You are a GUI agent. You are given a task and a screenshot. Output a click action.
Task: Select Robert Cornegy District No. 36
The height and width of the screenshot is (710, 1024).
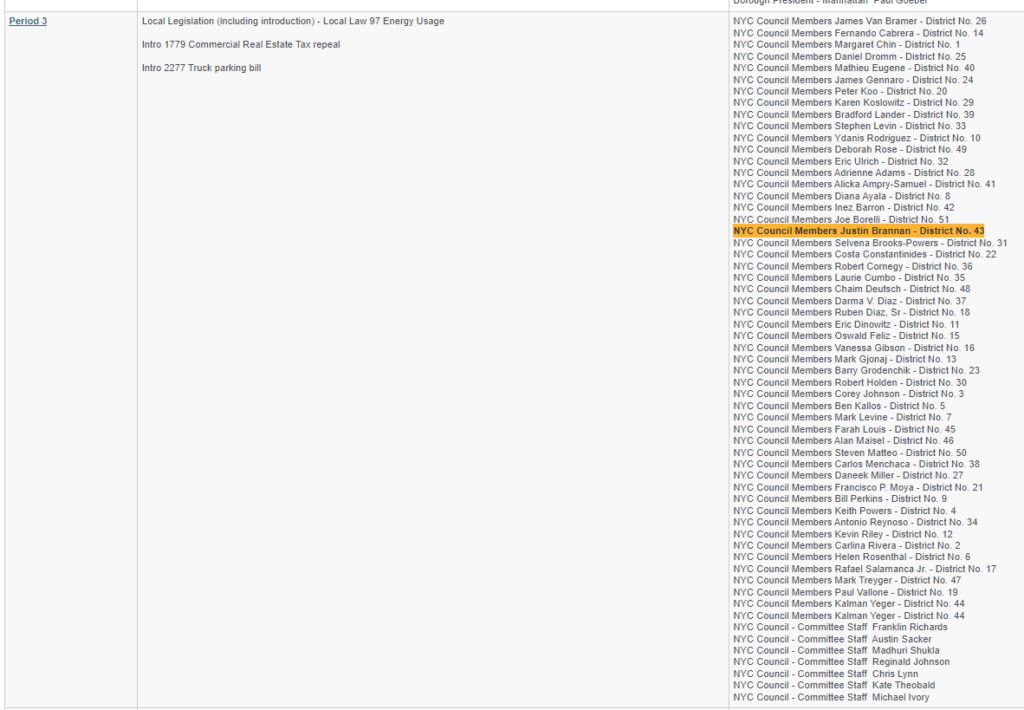[852, 266]
